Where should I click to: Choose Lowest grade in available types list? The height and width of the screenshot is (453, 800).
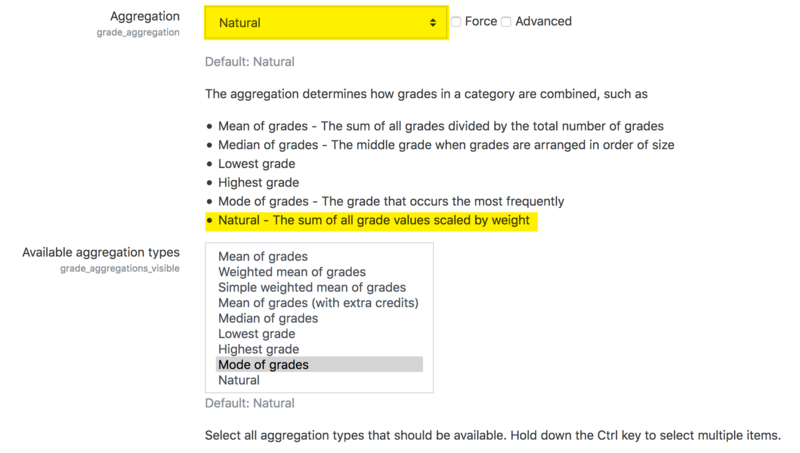(x=257, y=334)
